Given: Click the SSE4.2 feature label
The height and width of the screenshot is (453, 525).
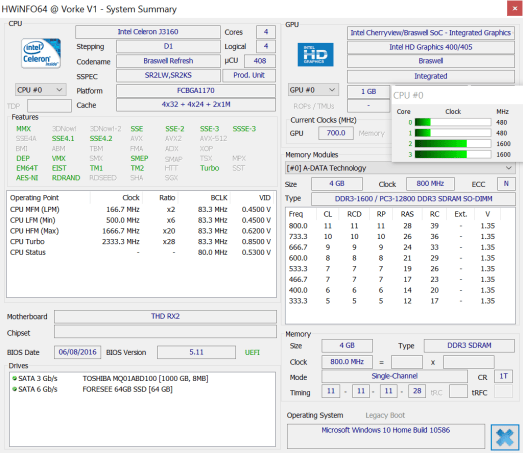Looking at the screenshot, I should point(100,139).
